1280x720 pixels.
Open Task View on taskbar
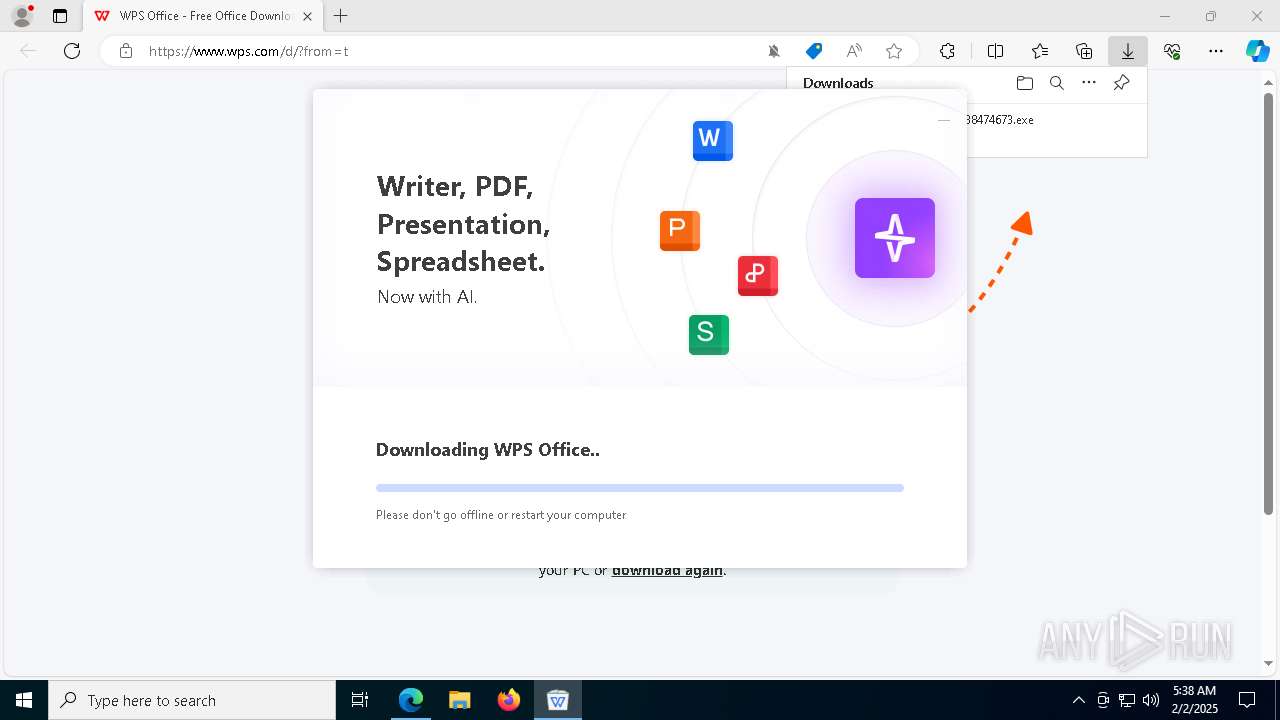click(360, 700)
